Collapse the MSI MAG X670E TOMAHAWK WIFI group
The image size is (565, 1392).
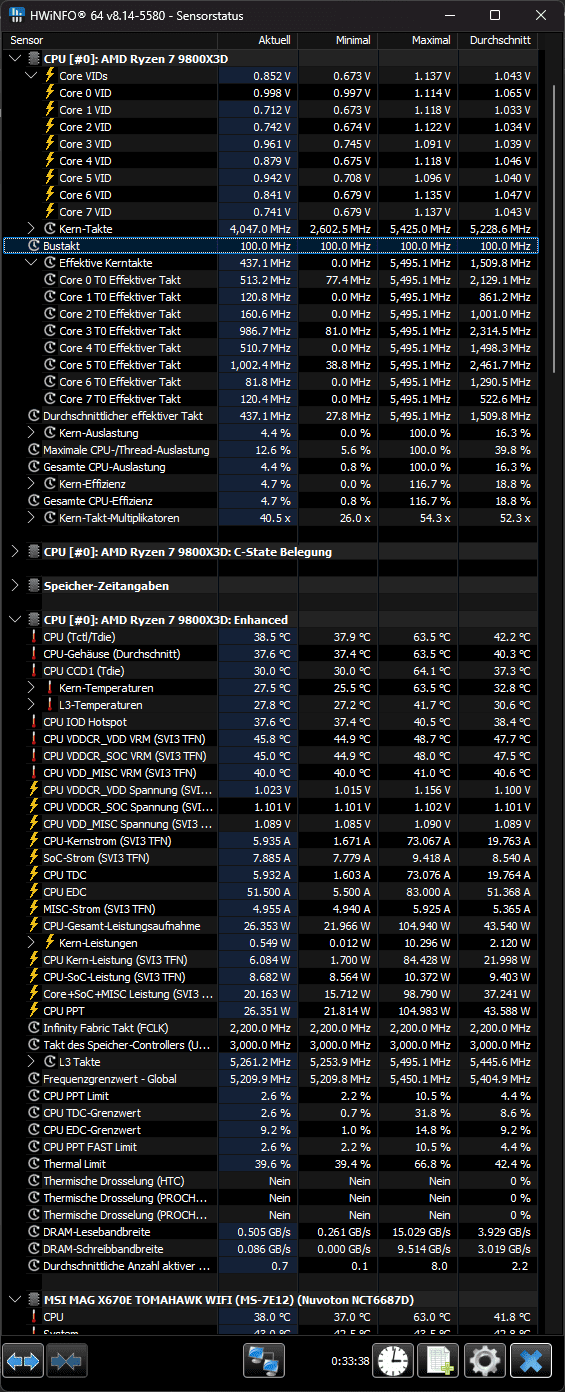click(x=14, y=1299)
